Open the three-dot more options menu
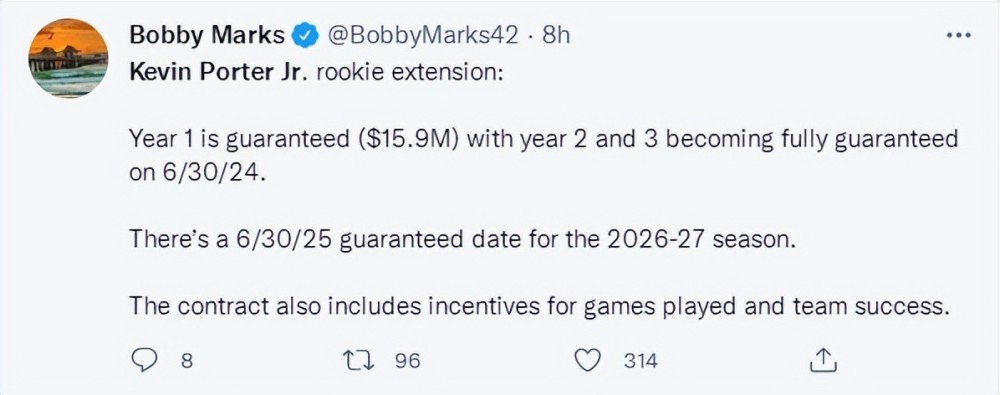The height and width of the screenshot is (395, 1000). tap(957, 36)
